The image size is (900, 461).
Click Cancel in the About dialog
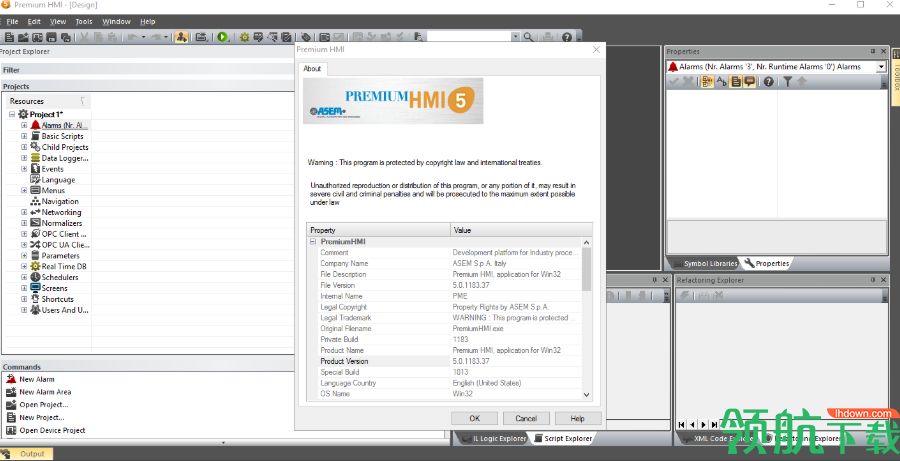coord(526,419)
